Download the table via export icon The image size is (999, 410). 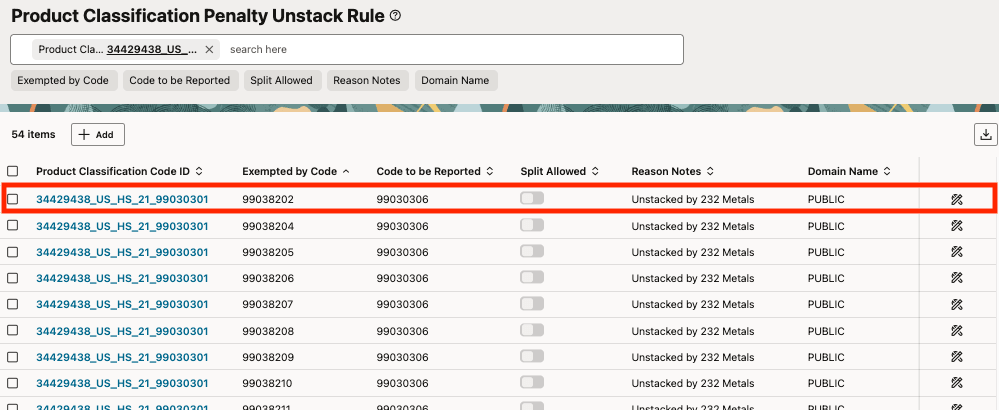(x=986, y=134)
